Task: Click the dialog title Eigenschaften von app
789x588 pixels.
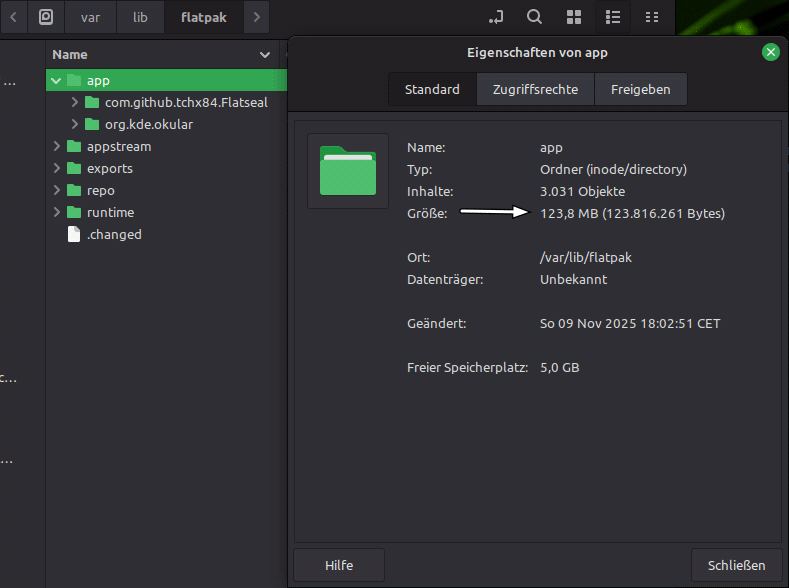Action: click(x=537, y=52)
